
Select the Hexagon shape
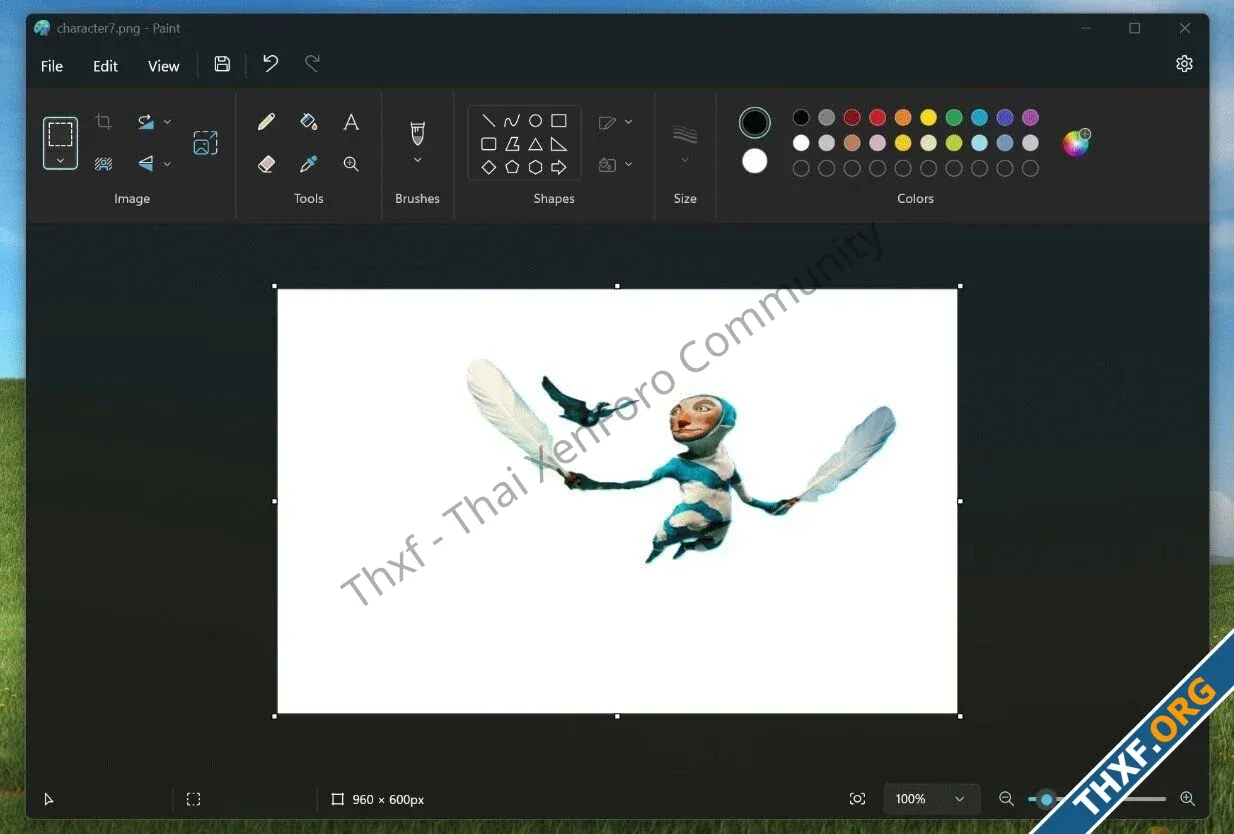(x=535, y=167)
